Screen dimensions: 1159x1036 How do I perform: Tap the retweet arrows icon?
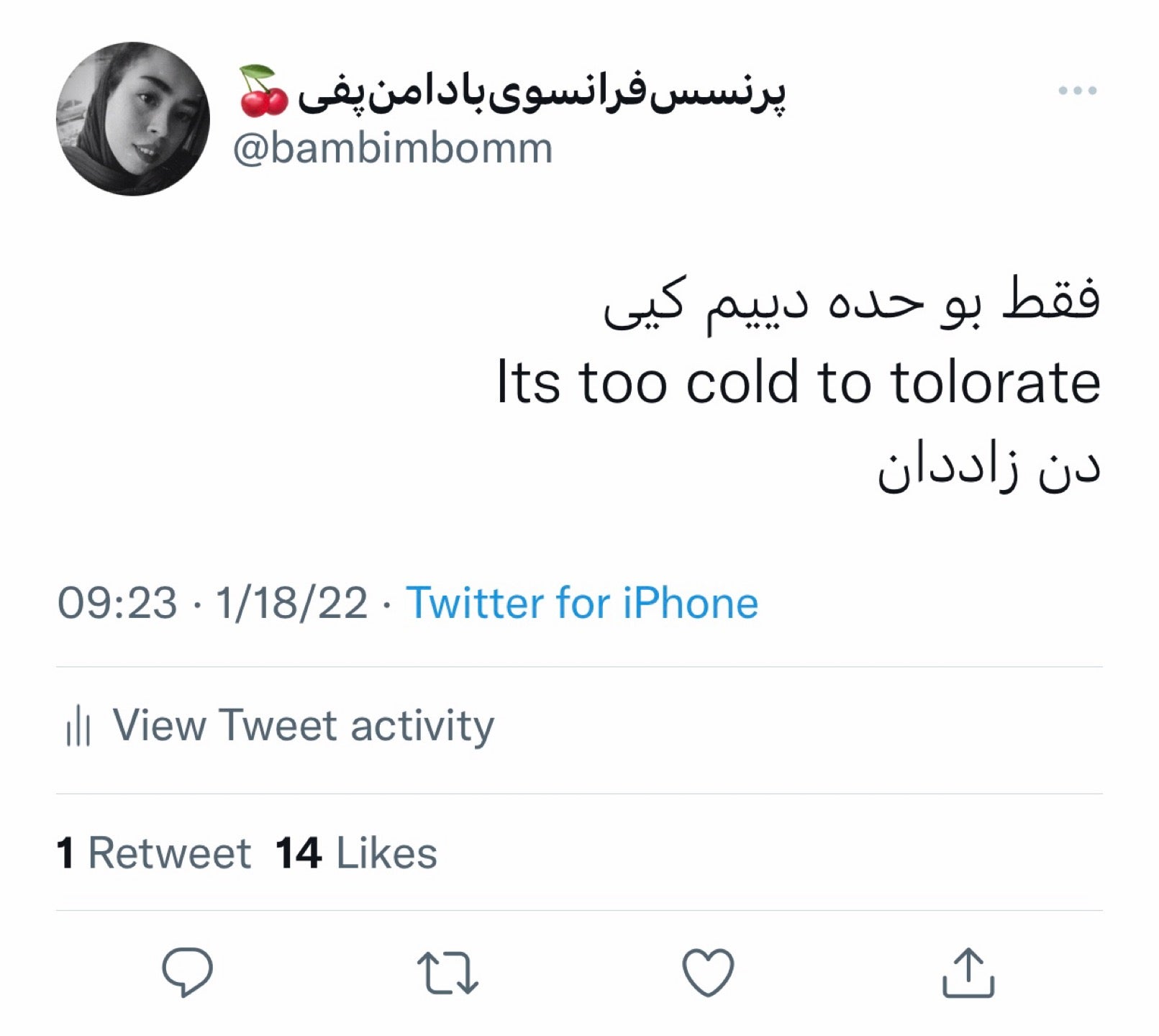click(x=448, y=973)
